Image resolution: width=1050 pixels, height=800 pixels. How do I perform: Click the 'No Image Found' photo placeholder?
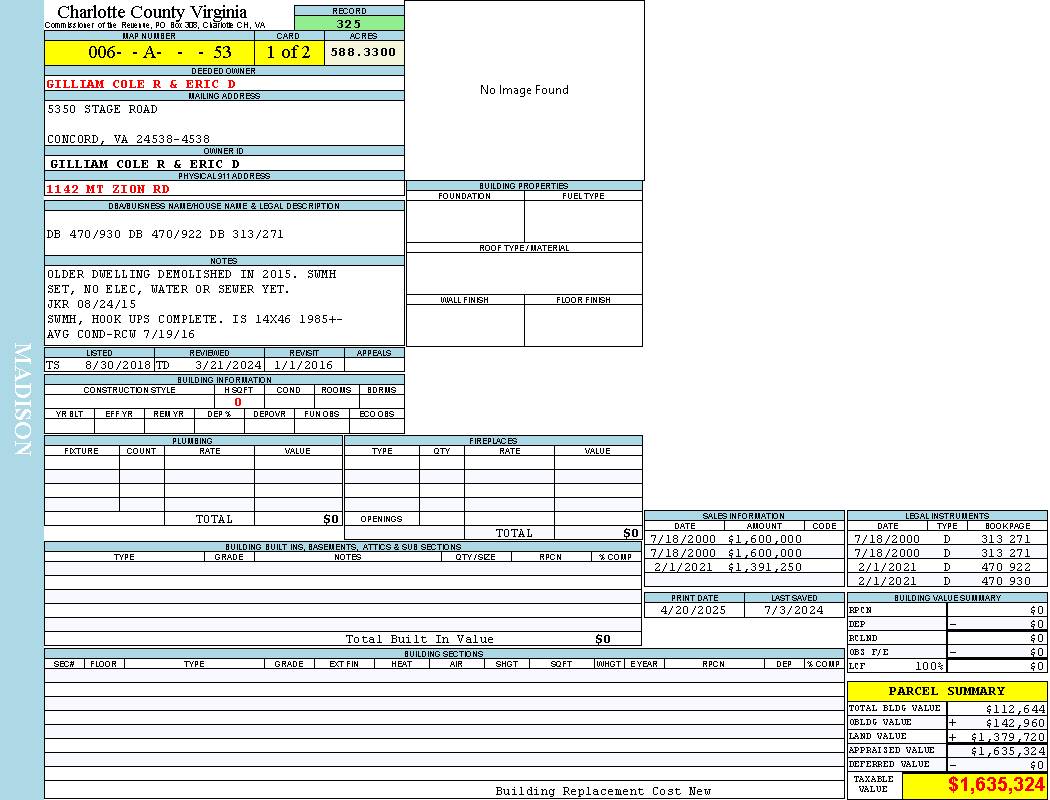tap(524, 90)
